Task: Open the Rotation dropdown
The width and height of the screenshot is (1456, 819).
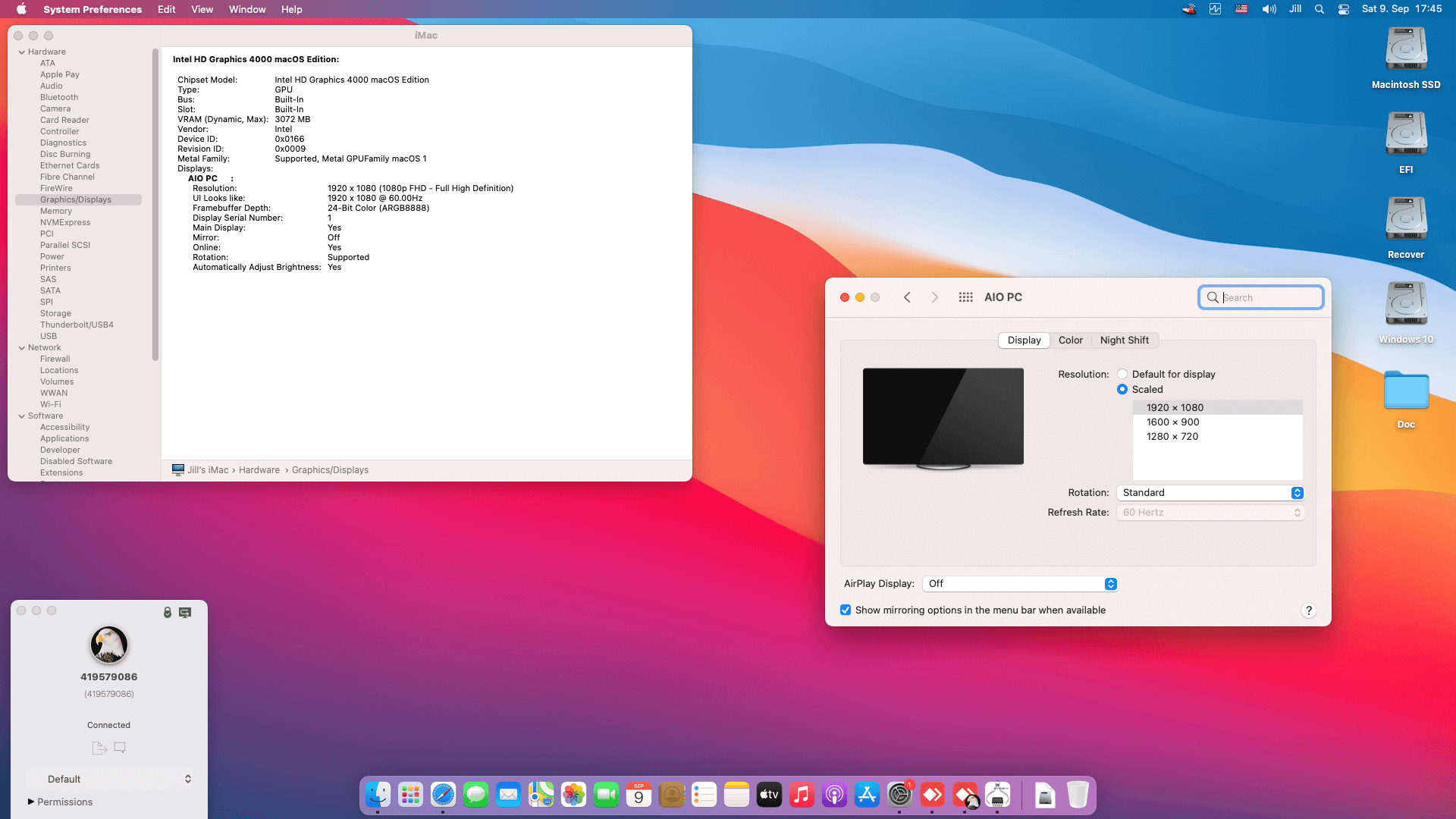Action: tap(1210, 493)
